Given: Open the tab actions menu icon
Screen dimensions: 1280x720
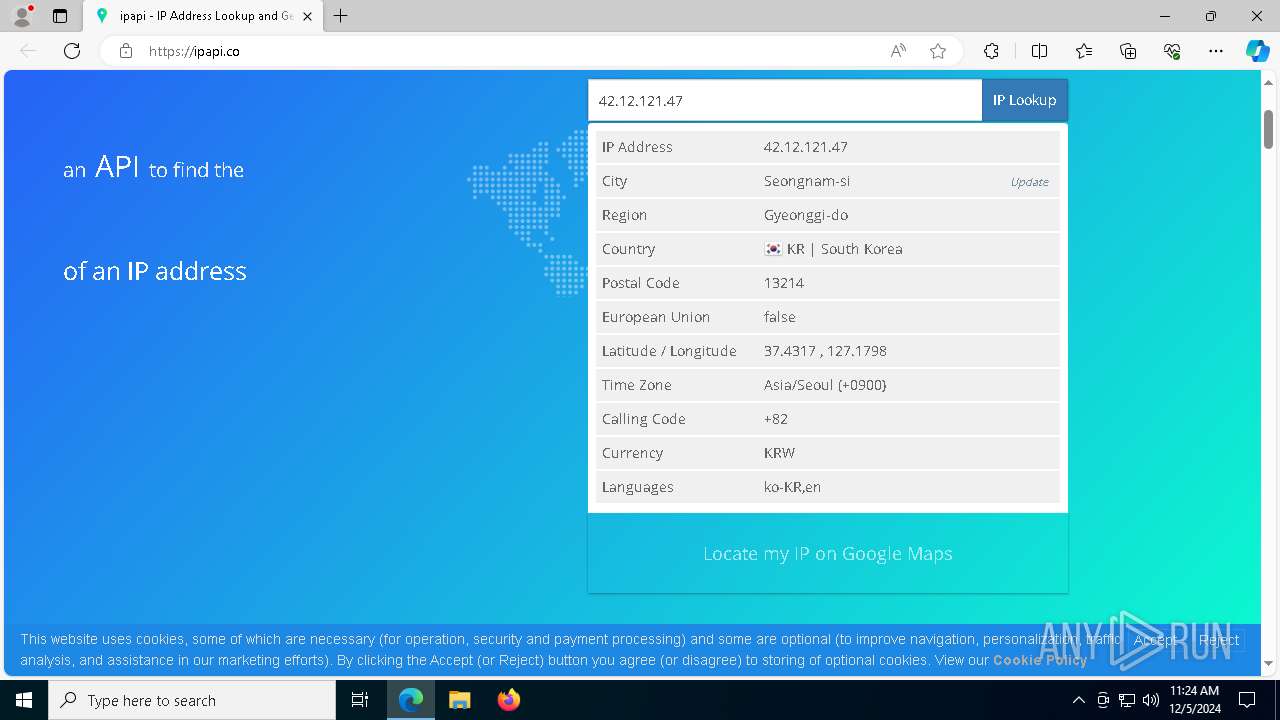Looking at the screenshot, I should point(60,16).
